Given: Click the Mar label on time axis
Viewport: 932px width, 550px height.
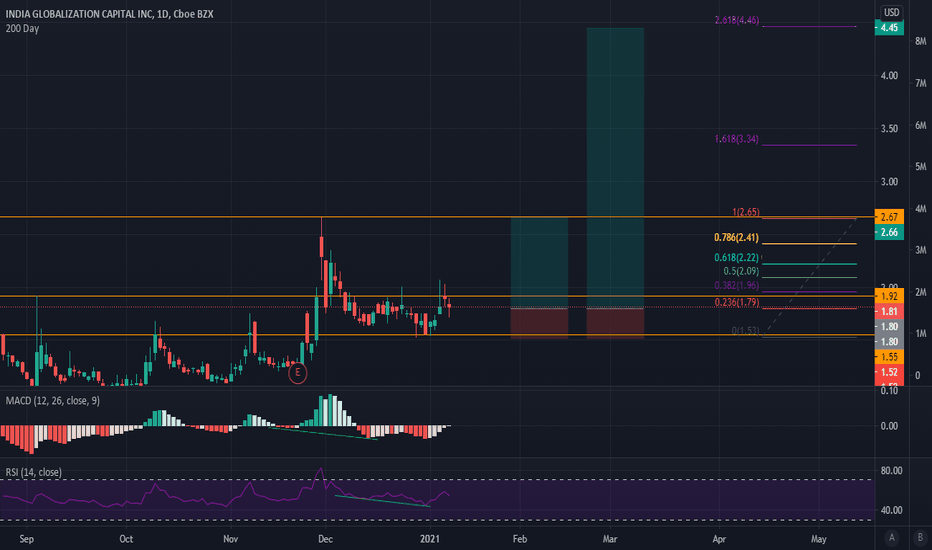Looking at the screenshot, I should [610, 539].
